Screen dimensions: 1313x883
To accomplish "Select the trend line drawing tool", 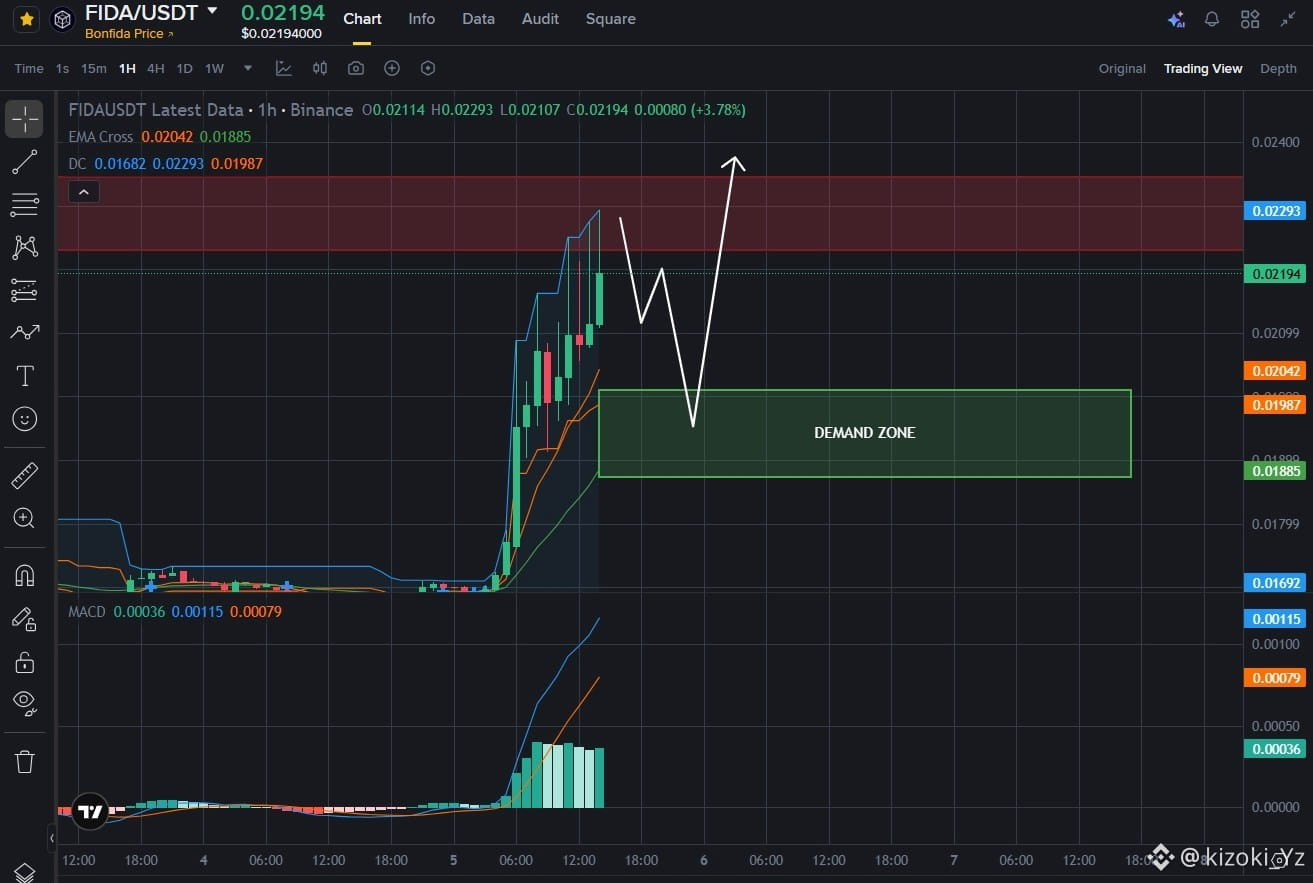I will [25, 162].
